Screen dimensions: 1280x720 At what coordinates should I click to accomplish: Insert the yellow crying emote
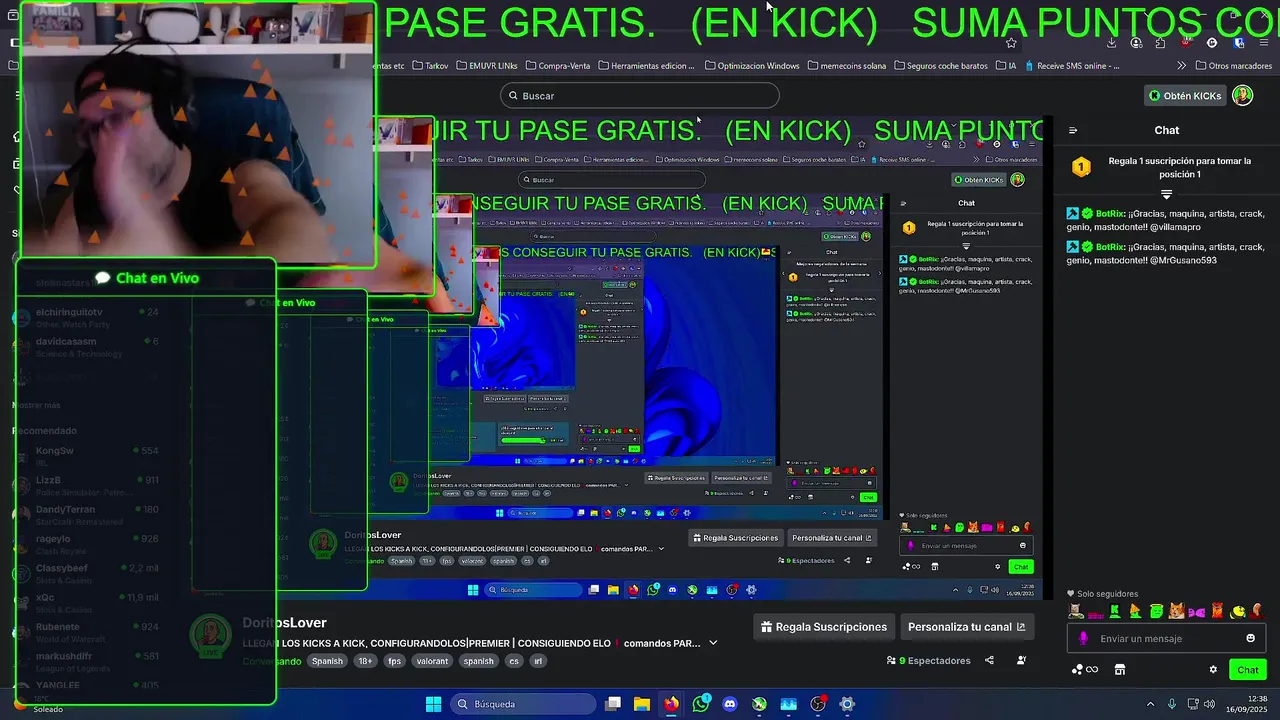(1239, 611)
